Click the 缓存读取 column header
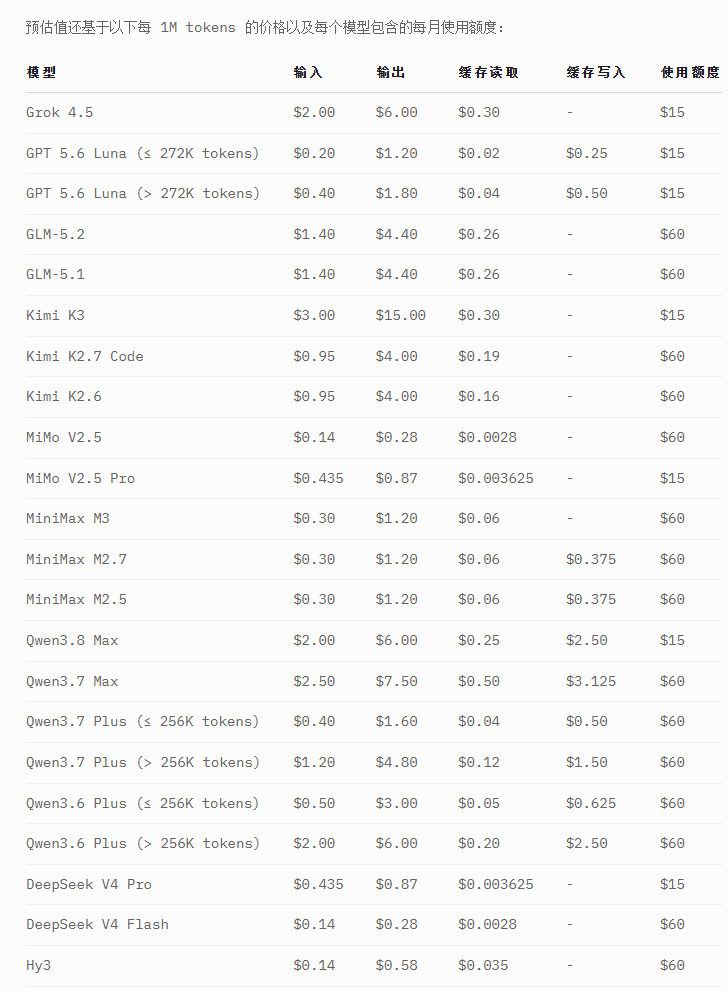This screenshot has width=728, height=992. pyautogui.click(x=488, y=73)
